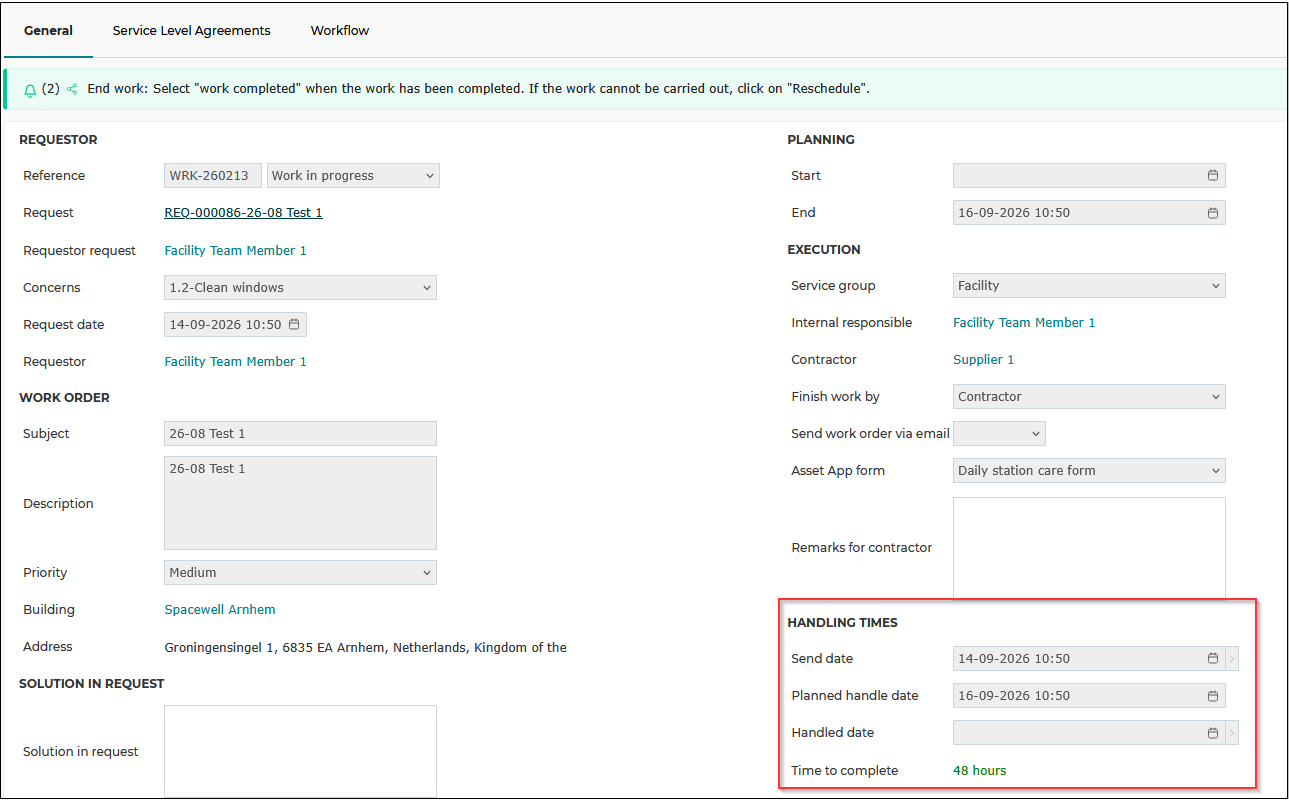Image resolution: width=1289 pixels, height=800 pixels.
Task: Click the notification bell icon
Action: [x=30, y=90]
